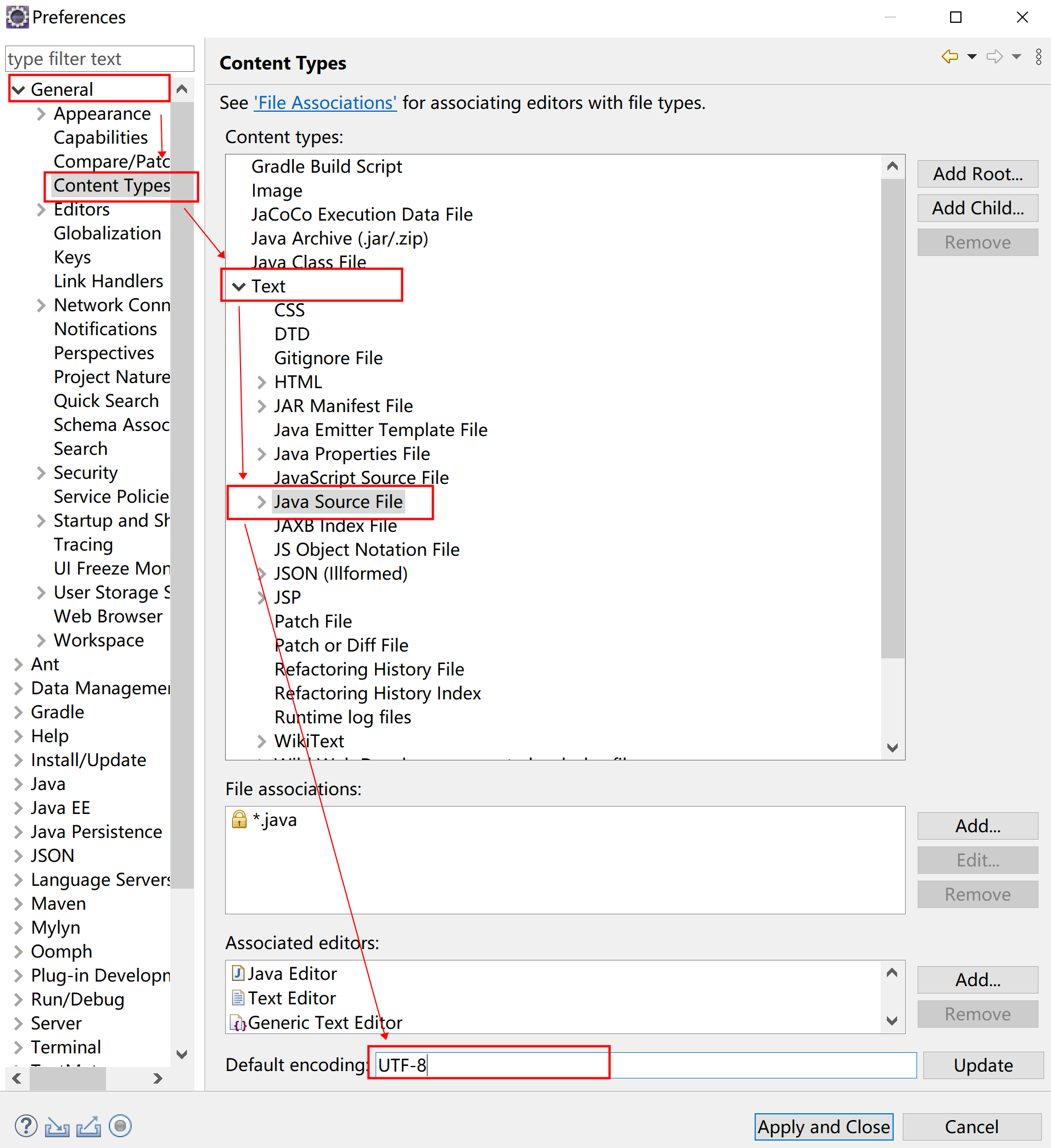1051x1148 pixels.
Task: Expand the Java Source File type
Action: click(262, 502)
